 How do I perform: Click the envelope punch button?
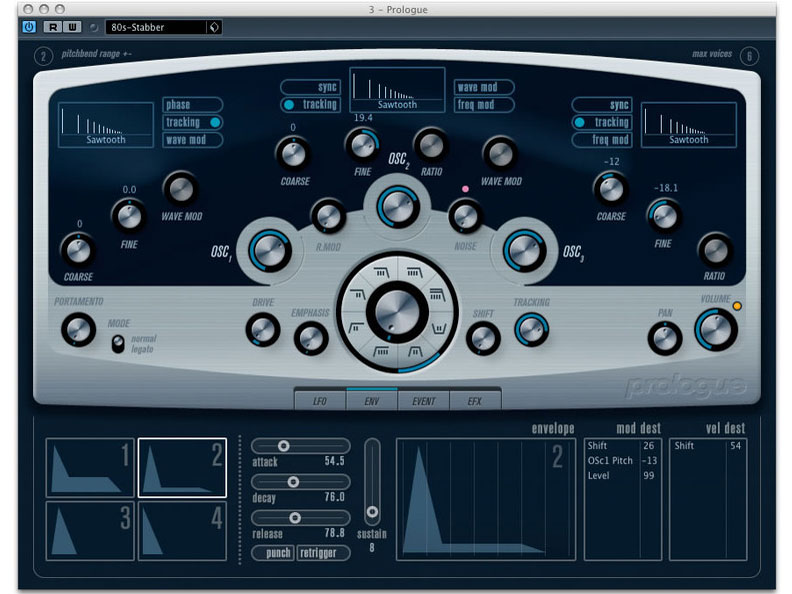click(273, 553)
